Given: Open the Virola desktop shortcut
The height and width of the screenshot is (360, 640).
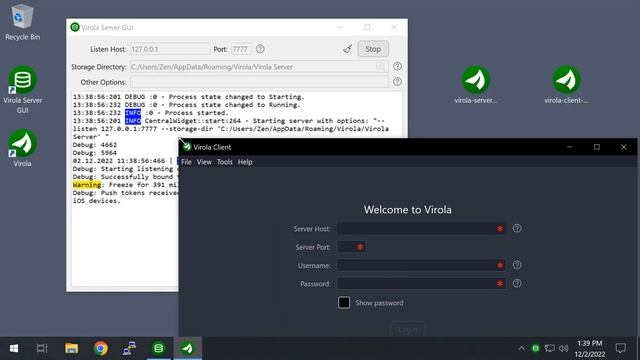Looking at the screenshot, I should point(22,148).
